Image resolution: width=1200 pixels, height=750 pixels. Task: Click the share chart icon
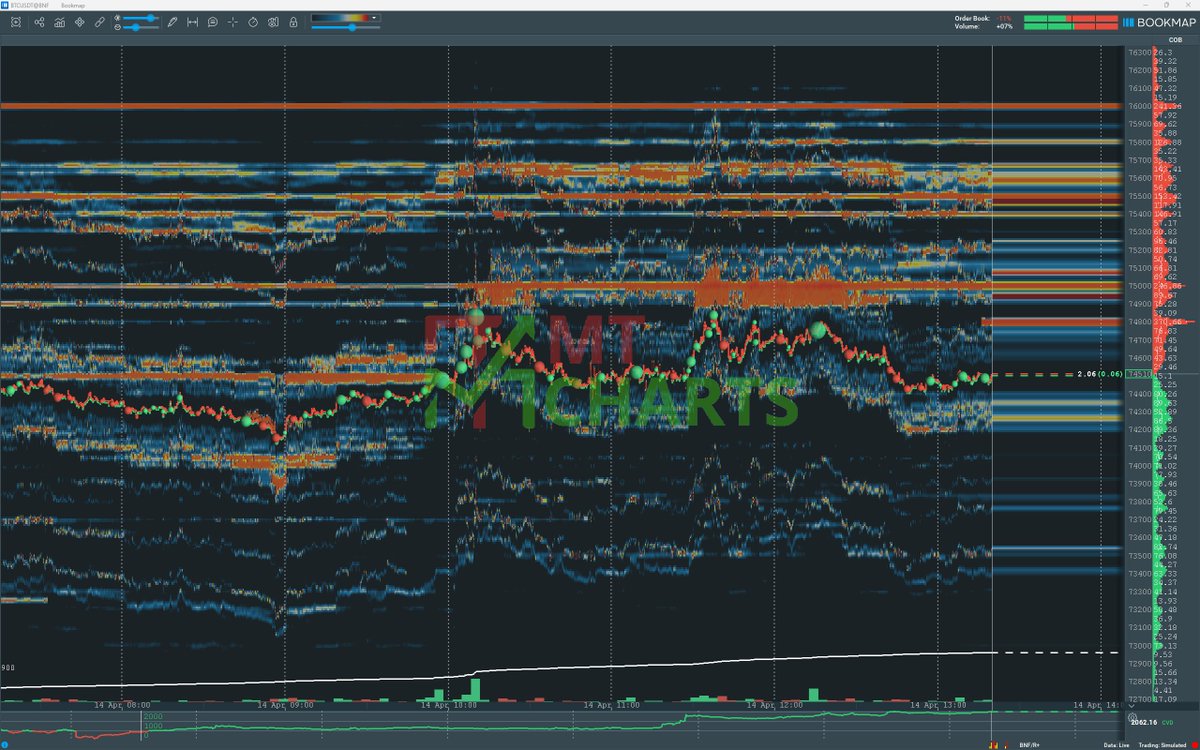click(x=39, y=21)
